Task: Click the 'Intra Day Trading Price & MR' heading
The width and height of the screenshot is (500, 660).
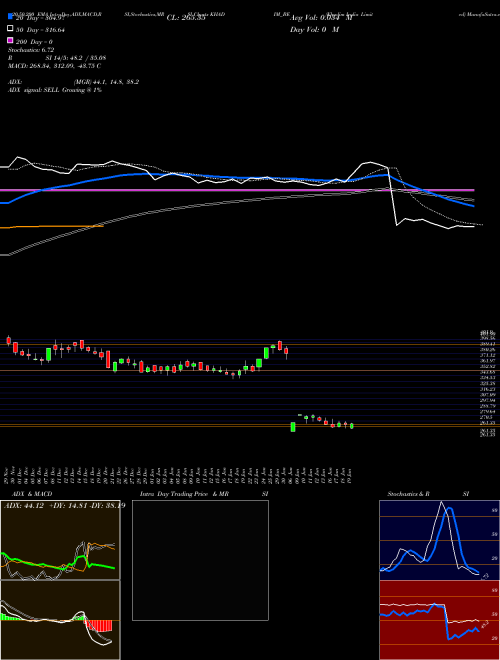Action: [x=184, y=494]
